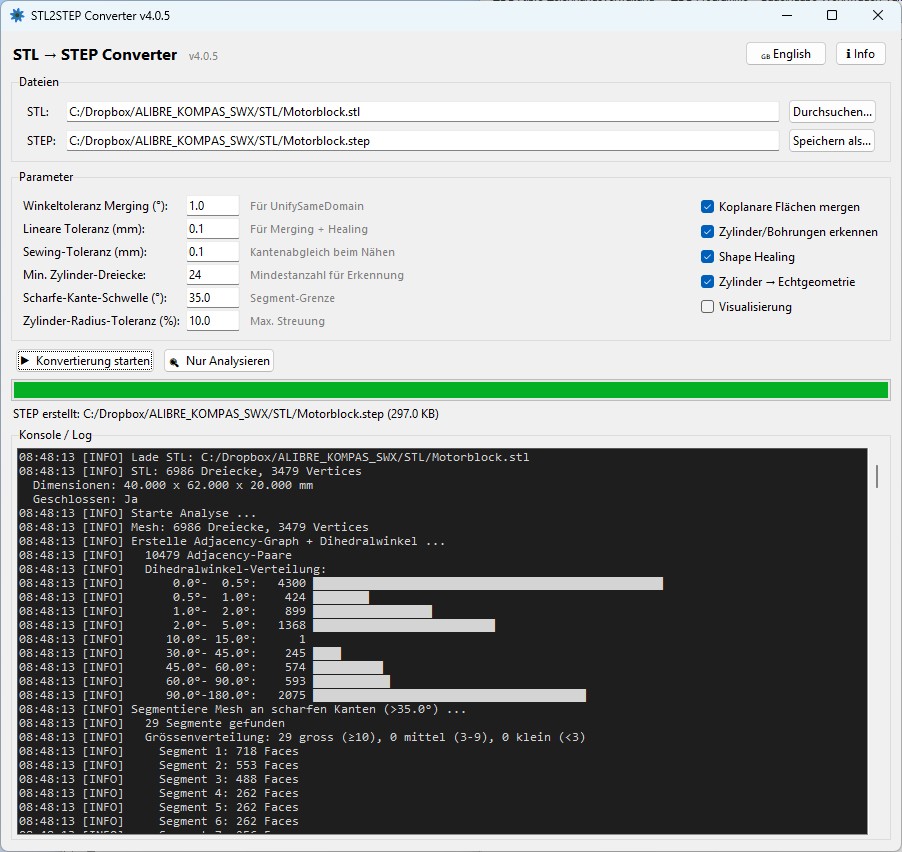Click histogram row '0.0°- 0.5°: 4300'
902x852 pixels.
click(341, 583)
